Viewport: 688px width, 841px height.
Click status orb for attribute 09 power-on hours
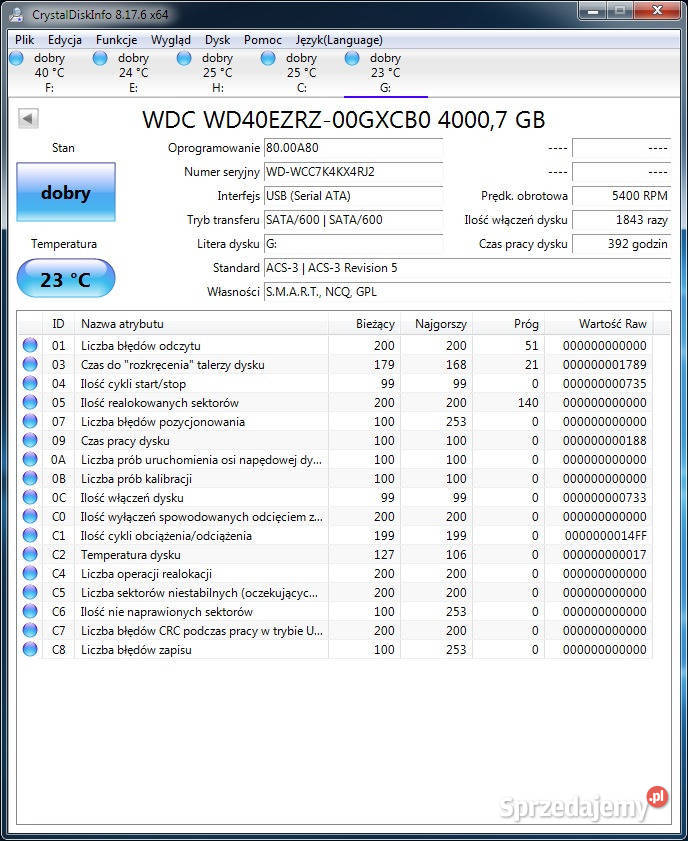tap(30, 440)
